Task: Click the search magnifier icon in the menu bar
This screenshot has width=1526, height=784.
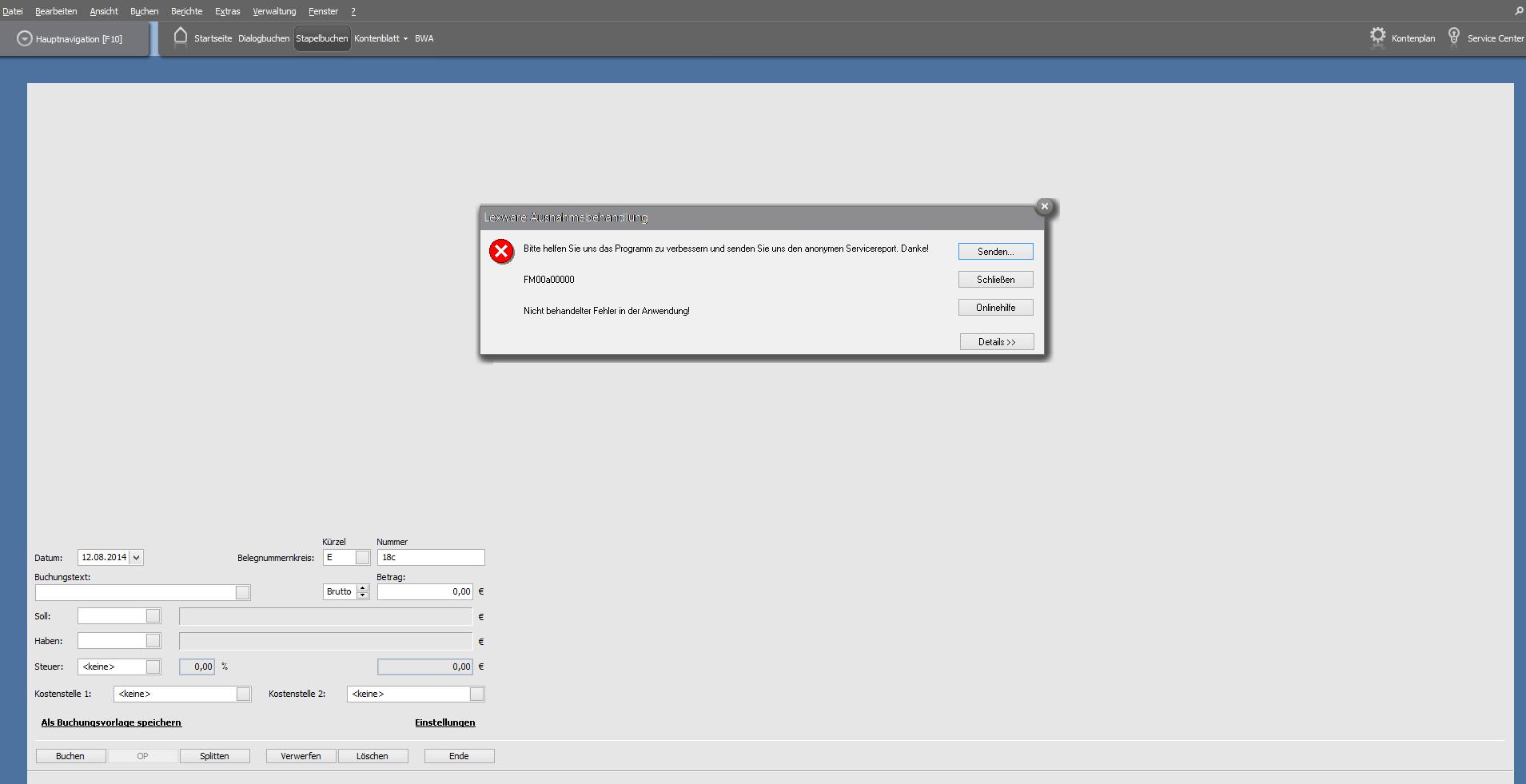Action: (x=1519, y=11)
